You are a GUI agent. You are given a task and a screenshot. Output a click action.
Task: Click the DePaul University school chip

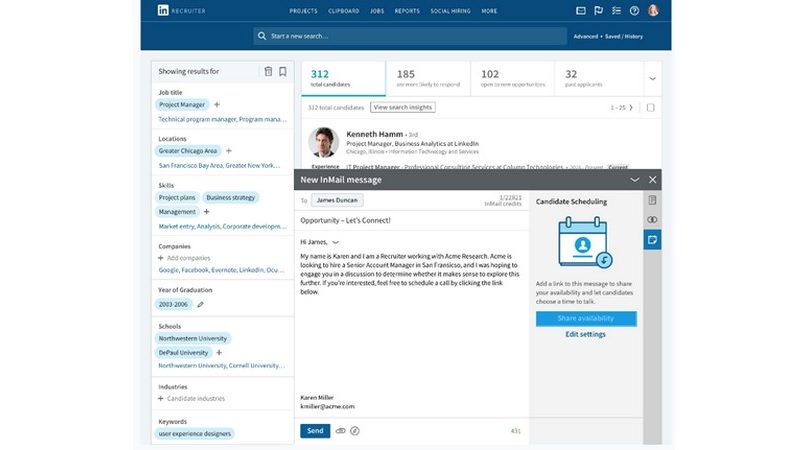pyautogui.click(x=183, y=353)
